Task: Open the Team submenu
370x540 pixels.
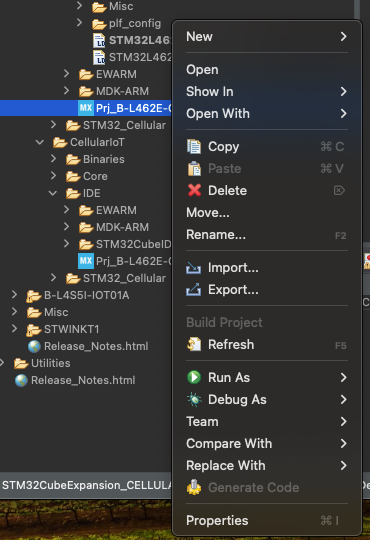Action: (267, 422)
